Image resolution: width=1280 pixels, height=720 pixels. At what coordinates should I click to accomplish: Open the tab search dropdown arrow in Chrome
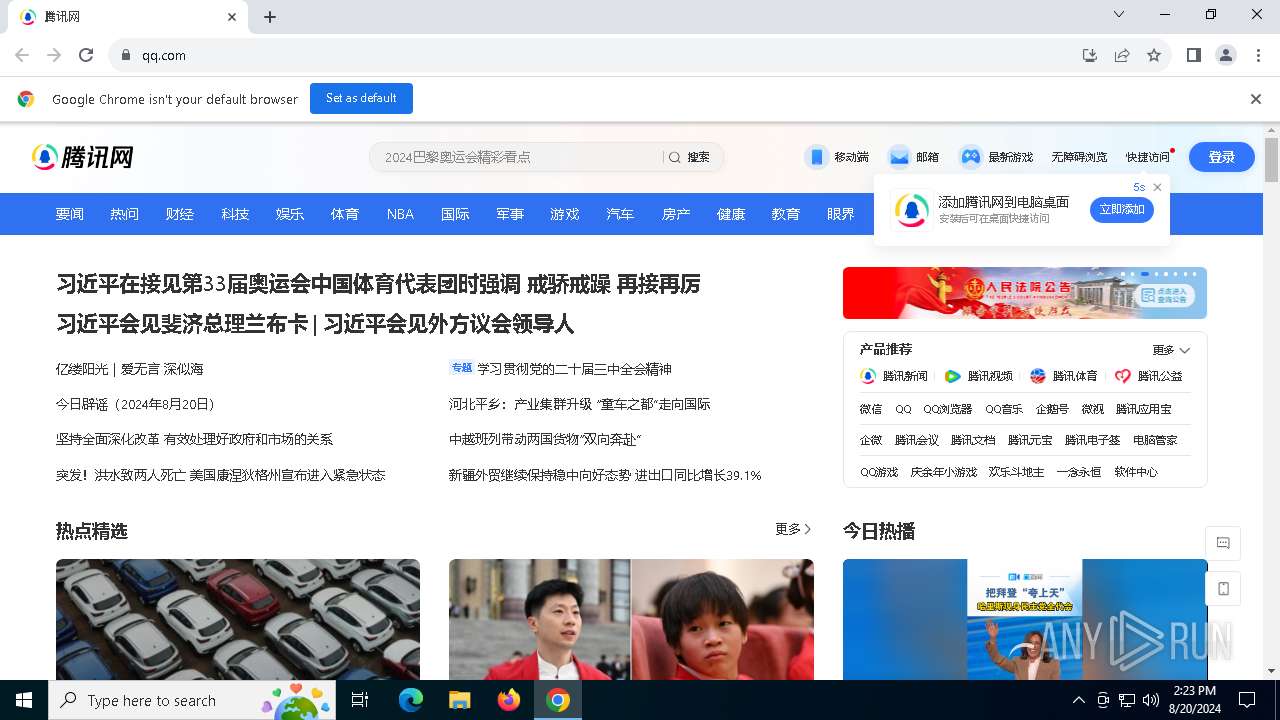point(1119,14)
